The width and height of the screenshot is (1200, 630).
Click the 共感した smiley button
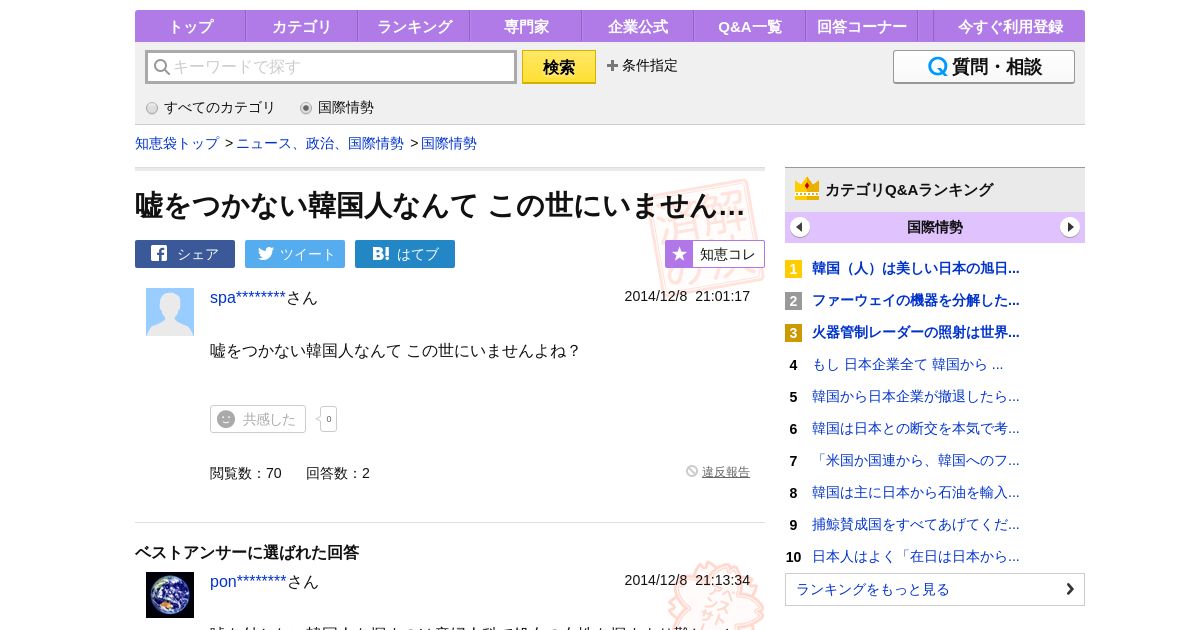[x=258, y=419]
